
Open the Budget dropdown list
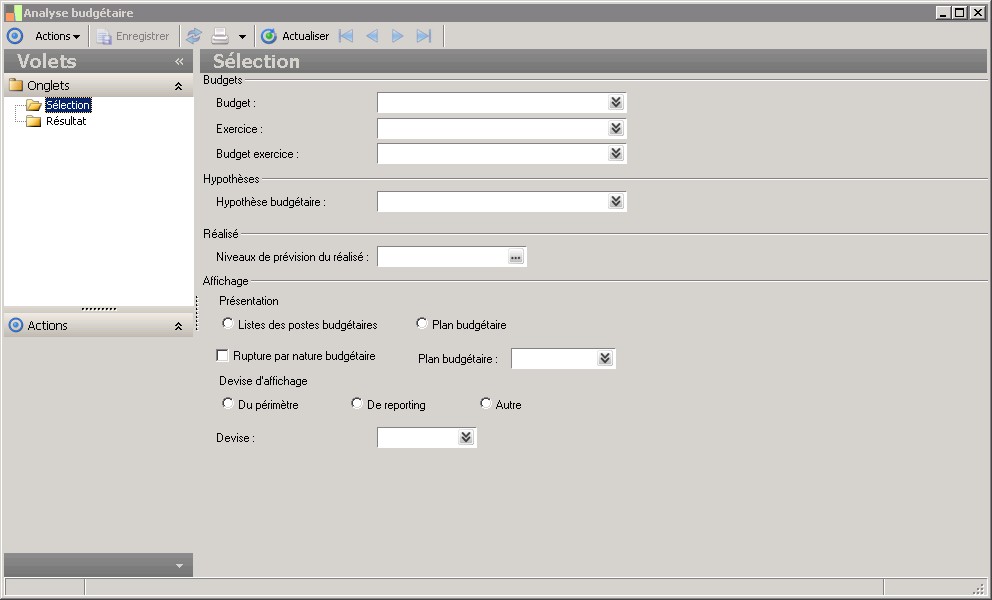click(x=616, y=103)
